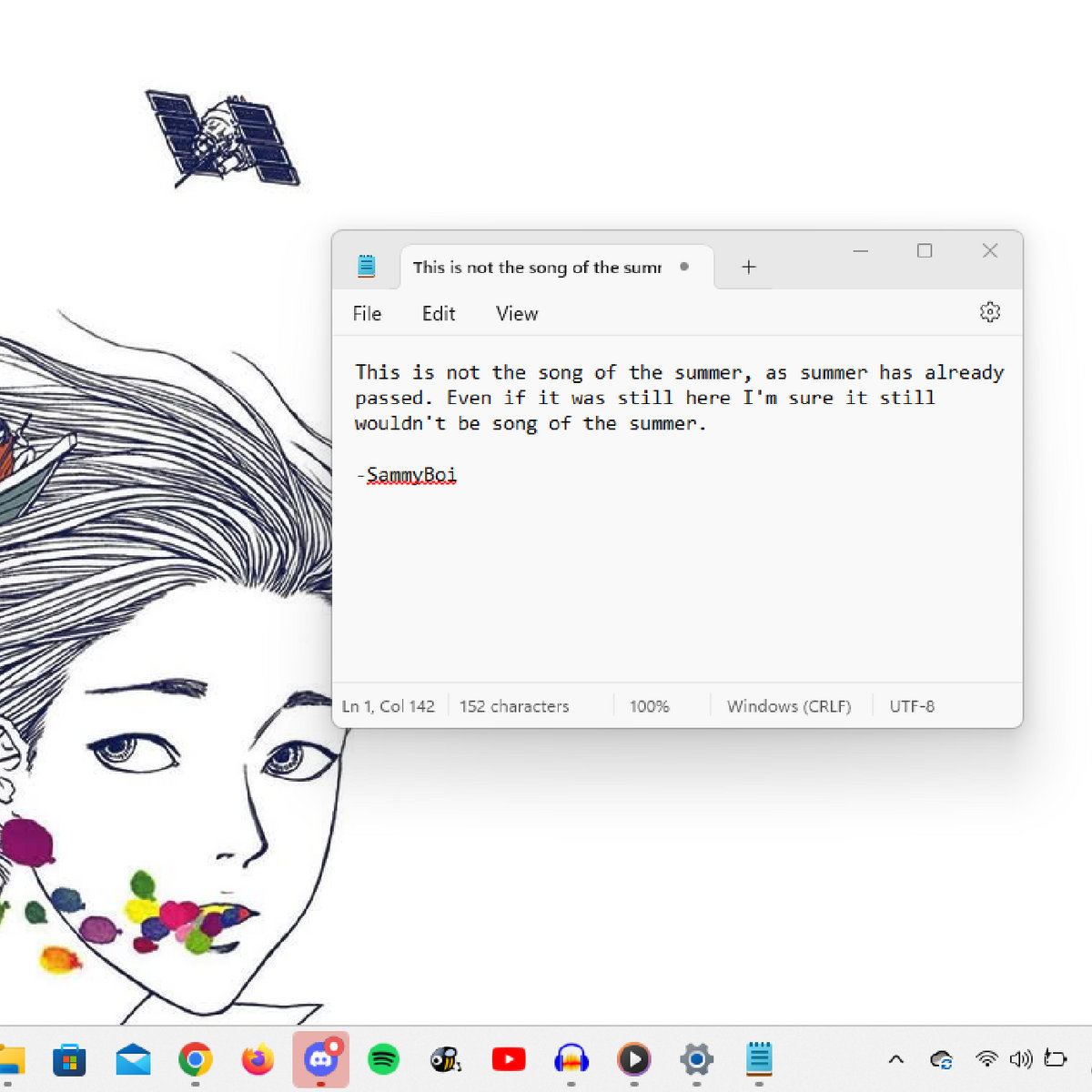The width and height of the screenshot is (1092, 1092).
Task: Open the Mail app from the taskbar
Action: click(133, 1059)
